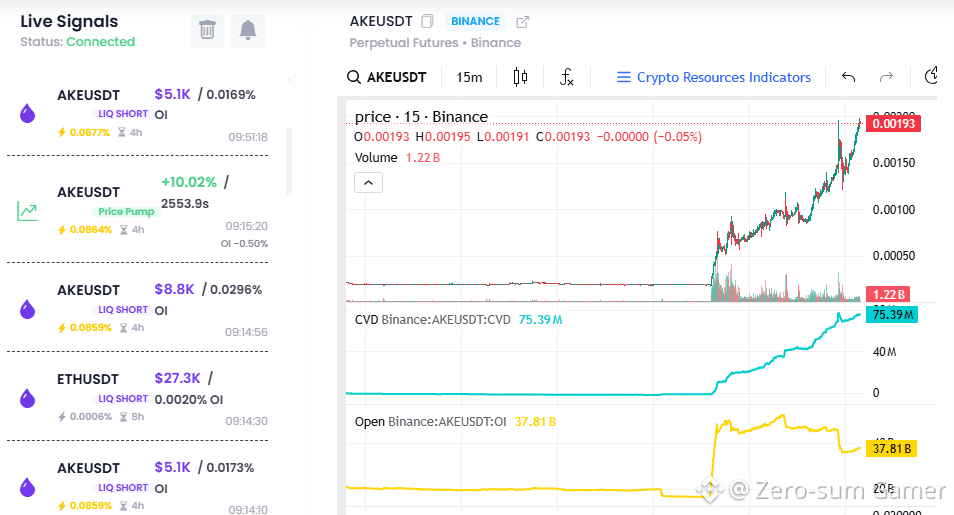Click the BINANCE exchange badge
The image size is (954, 515).
(x=475, y=21)
